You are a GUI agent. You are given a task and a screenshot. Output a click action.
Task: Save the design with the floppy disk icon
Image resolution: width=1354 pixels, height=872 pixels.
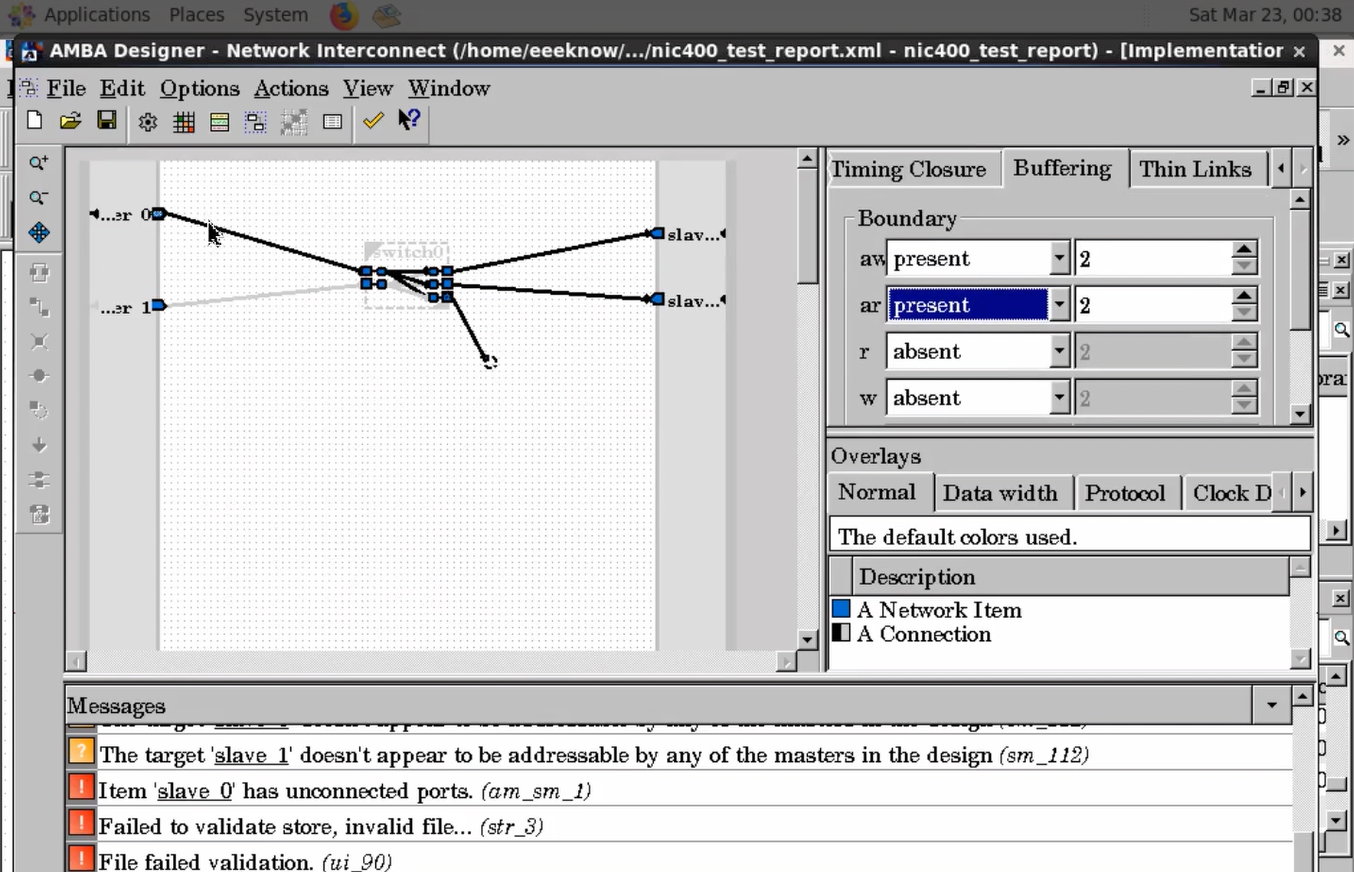(106, 121)
